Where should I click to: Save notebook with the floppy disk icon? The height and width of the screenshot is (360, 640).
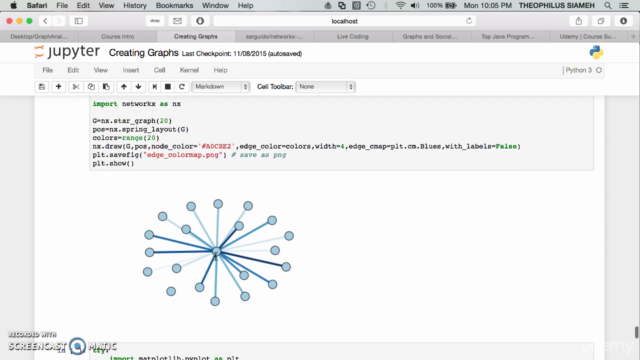(42, 87)
